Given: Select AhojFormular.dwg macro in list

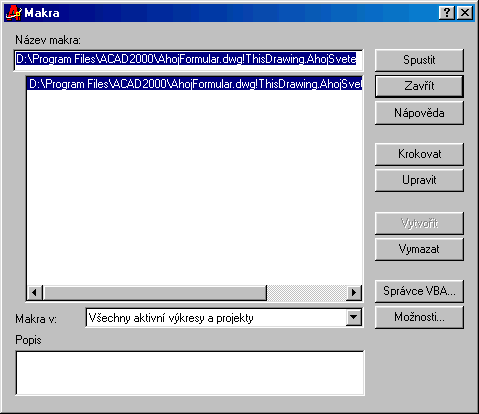Looking at the screenshot, I should [x=195, y=84].
